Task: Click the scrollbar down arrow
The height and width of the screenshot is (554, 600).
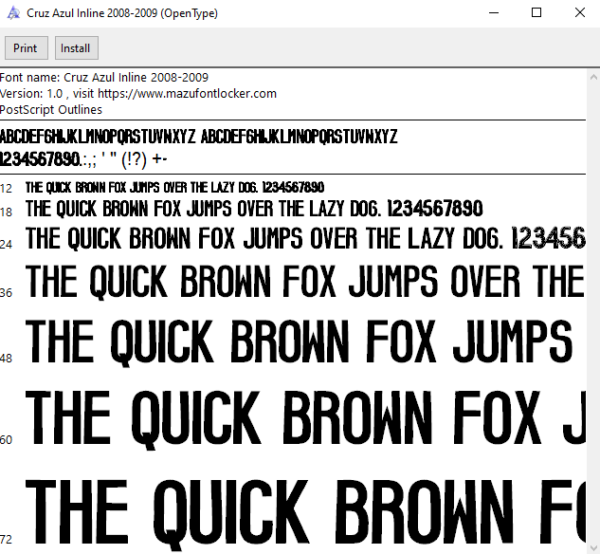Action: [593, 547]
